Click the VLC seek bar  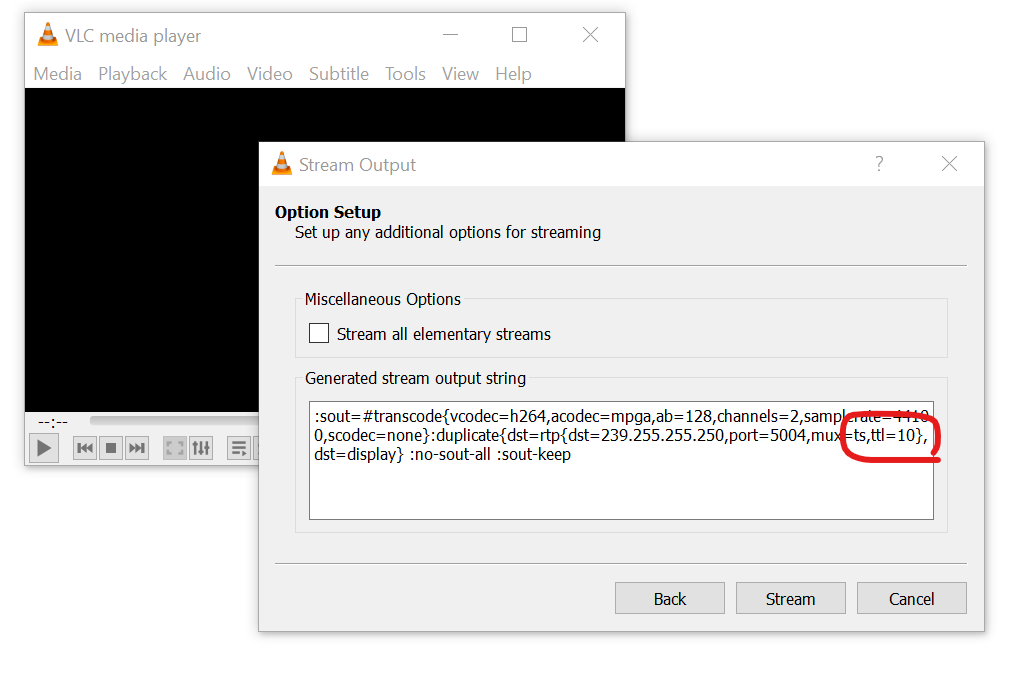coord(174,420)
